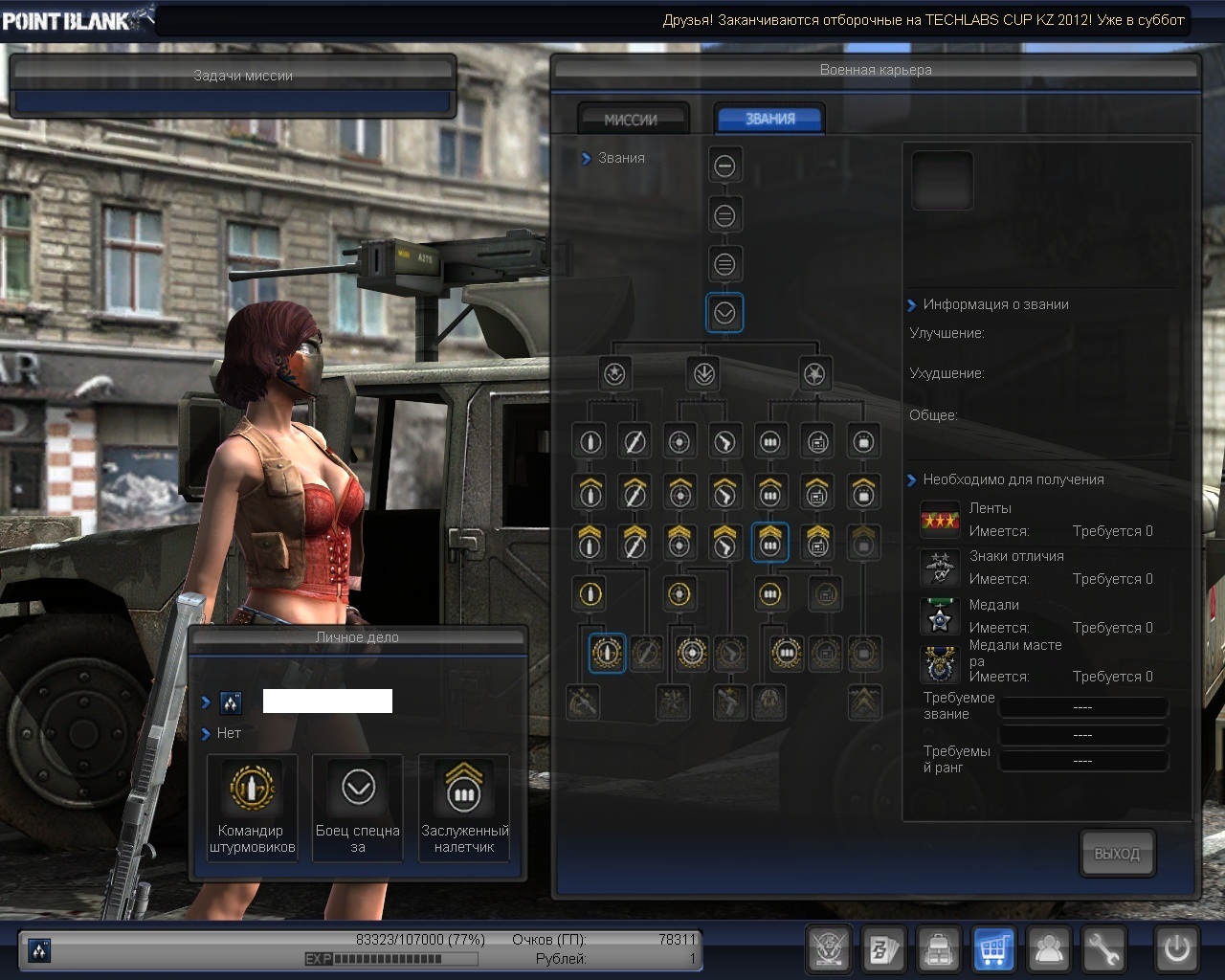Click the Медали medal requirement icon

coord(940,617)
